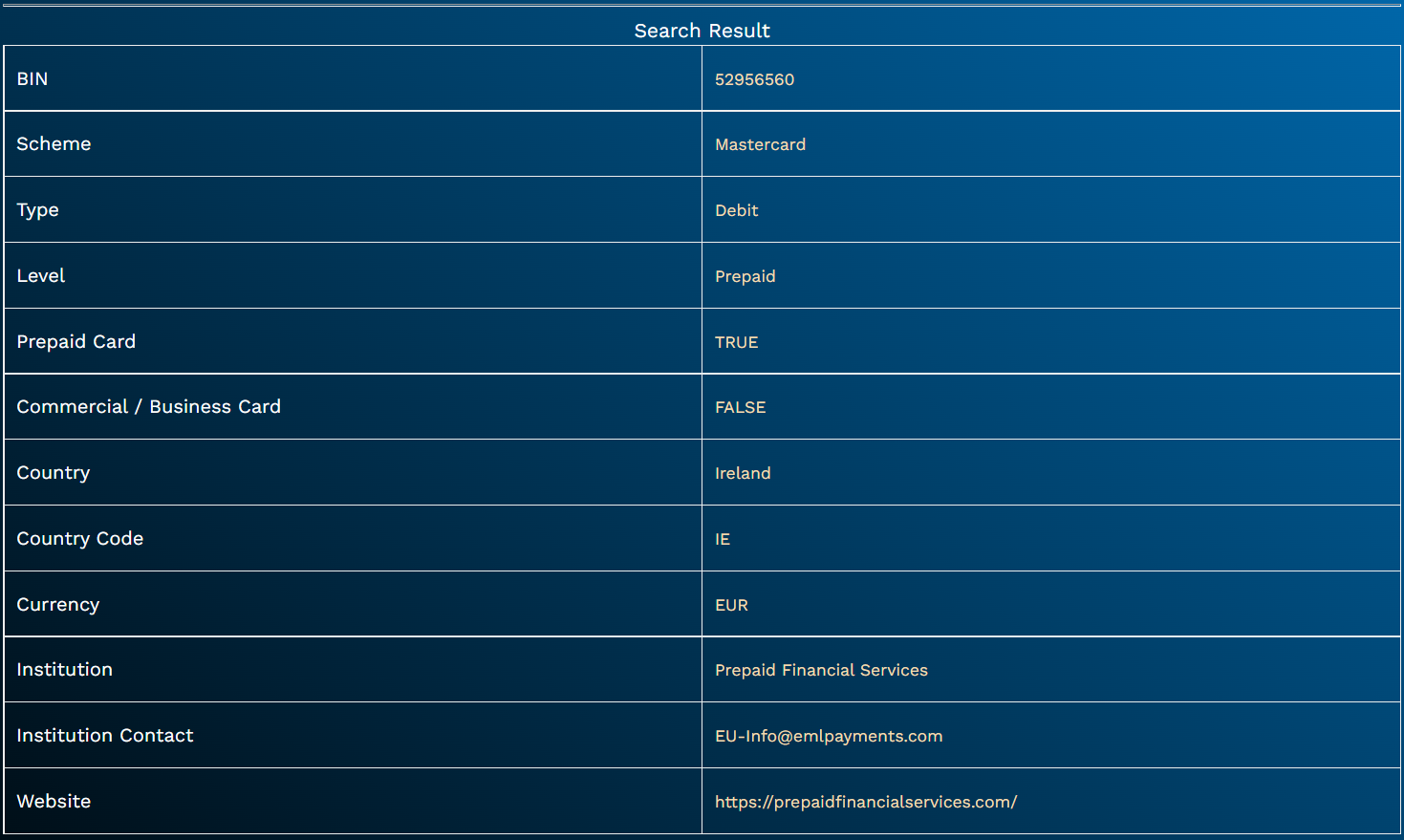The width and height of the screenshot is (1404, 840).
Task: Select the Mastercard scheme value
Action: [x=760, y=144]
